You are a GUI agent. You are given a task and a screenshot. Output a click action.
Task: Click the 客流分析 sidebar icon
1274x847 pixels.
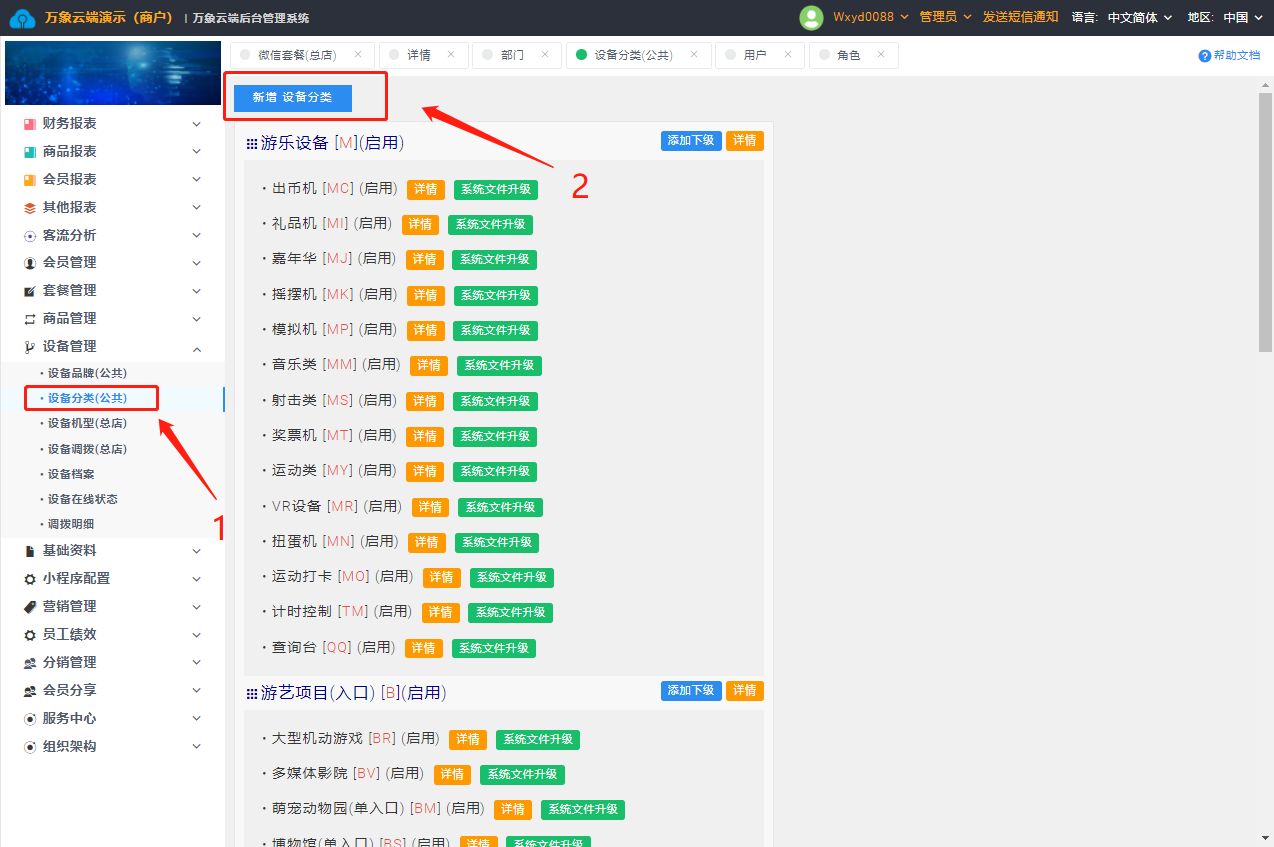(x=30, y=236)
